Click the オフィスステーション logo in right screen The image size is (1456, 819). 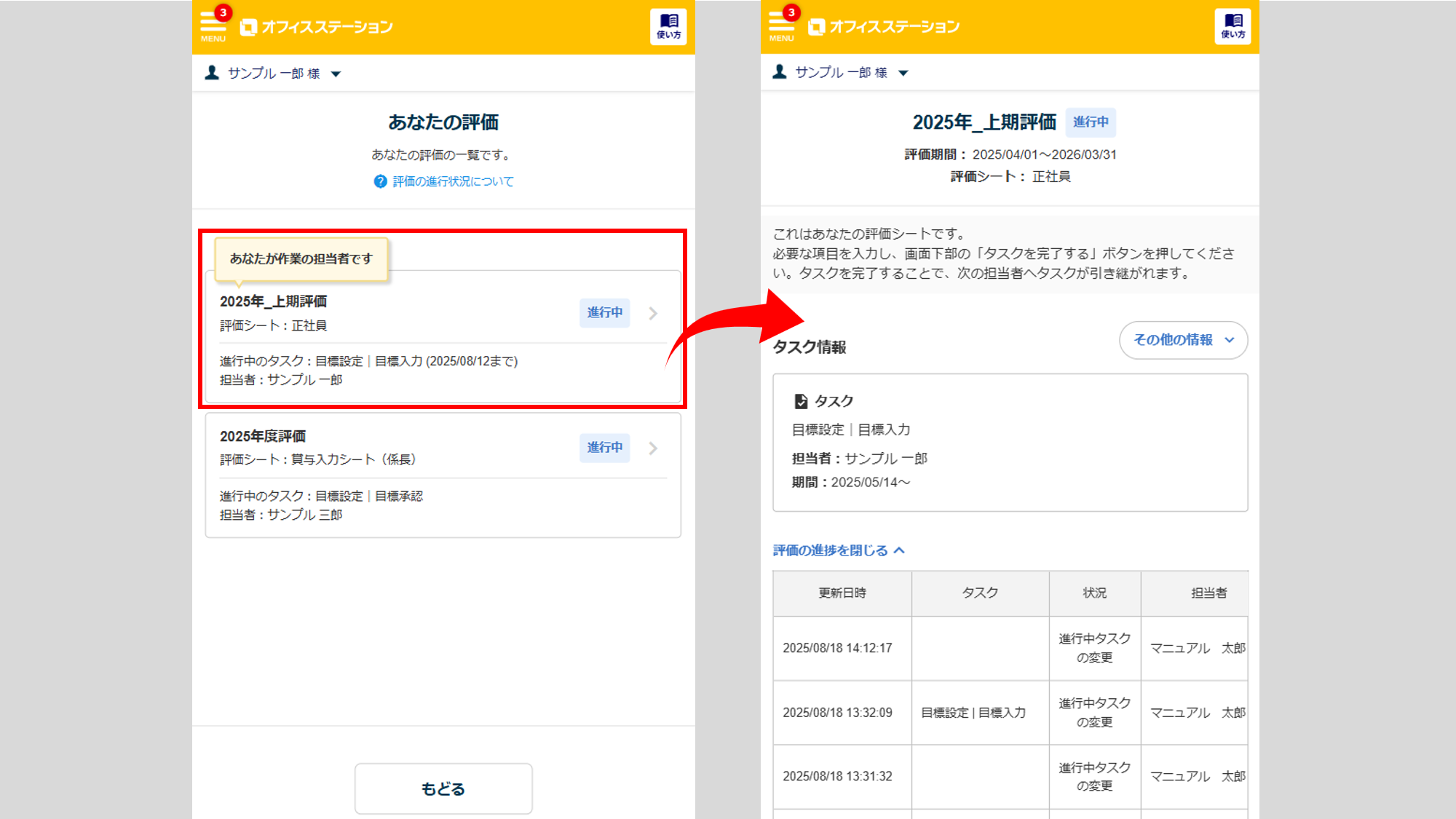click(884, 27)
